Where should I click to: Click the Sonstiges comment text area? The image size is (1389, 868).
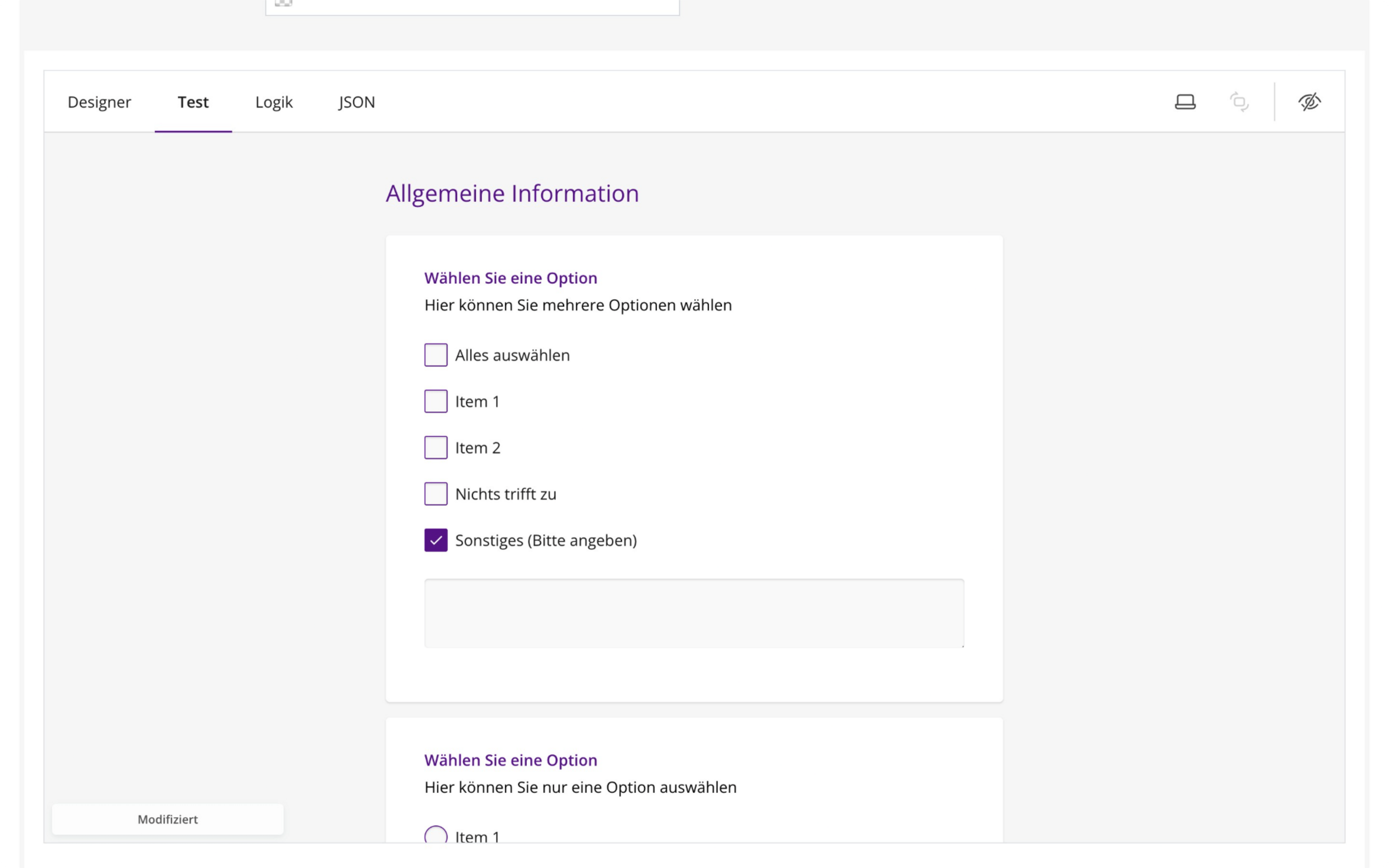coord(694,613)
